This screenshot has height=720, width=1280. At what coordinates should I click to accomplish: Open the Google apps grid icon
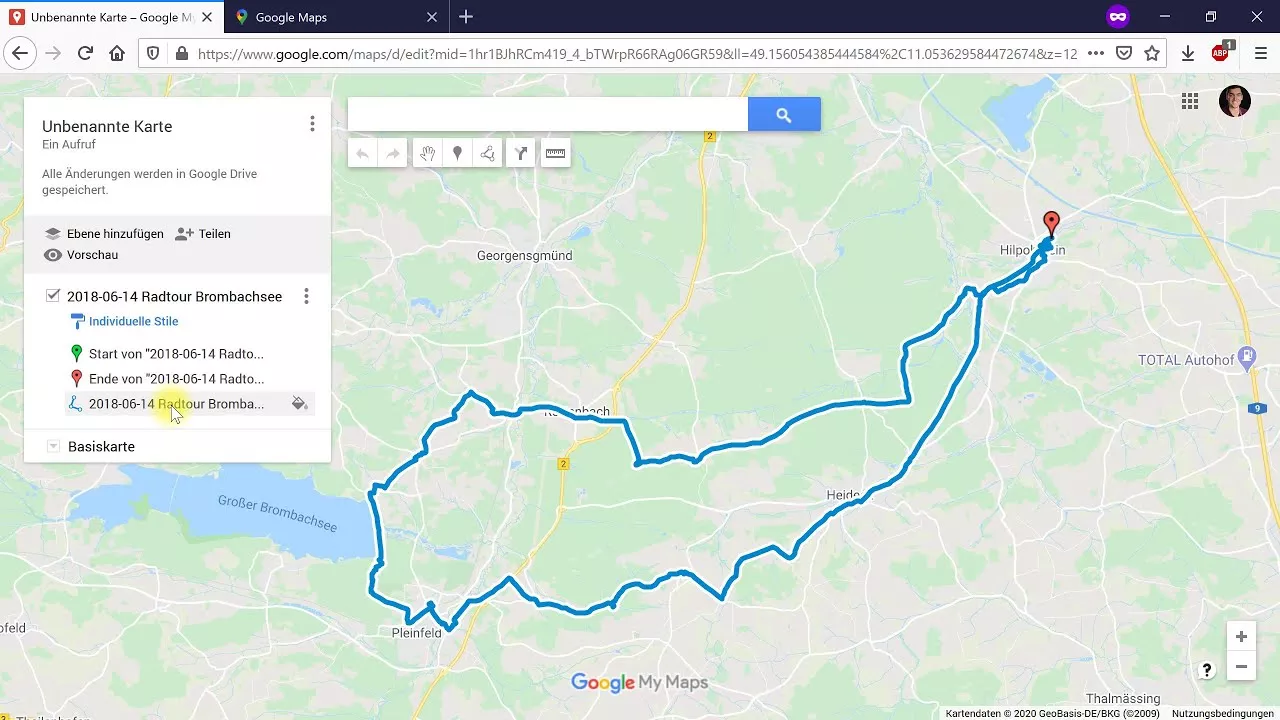tap(1190, 101)
